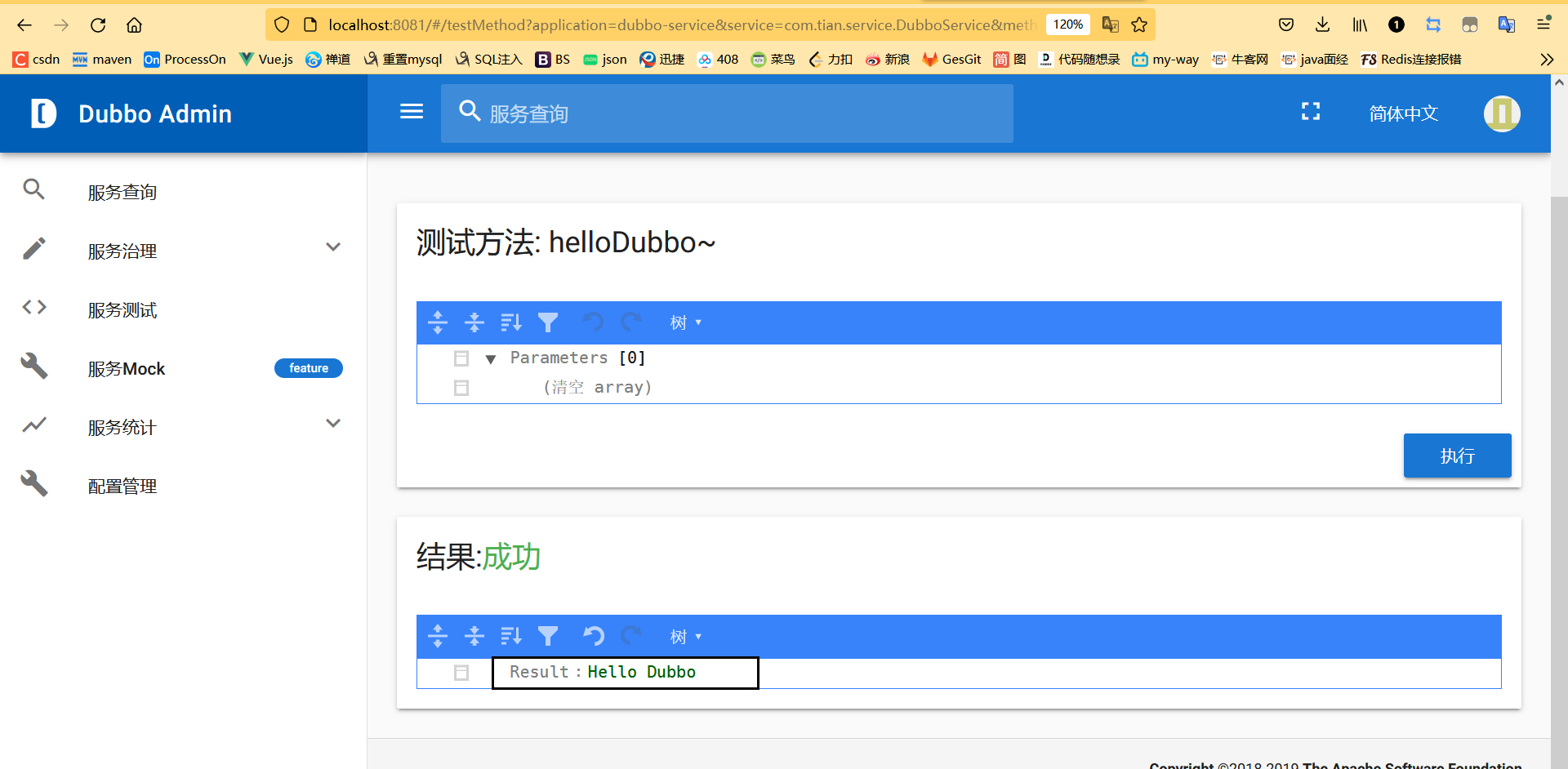The image size is (1568, 769).
Task: Open the Pocket save icon in browser toolbar
Action: point(1286,24)
